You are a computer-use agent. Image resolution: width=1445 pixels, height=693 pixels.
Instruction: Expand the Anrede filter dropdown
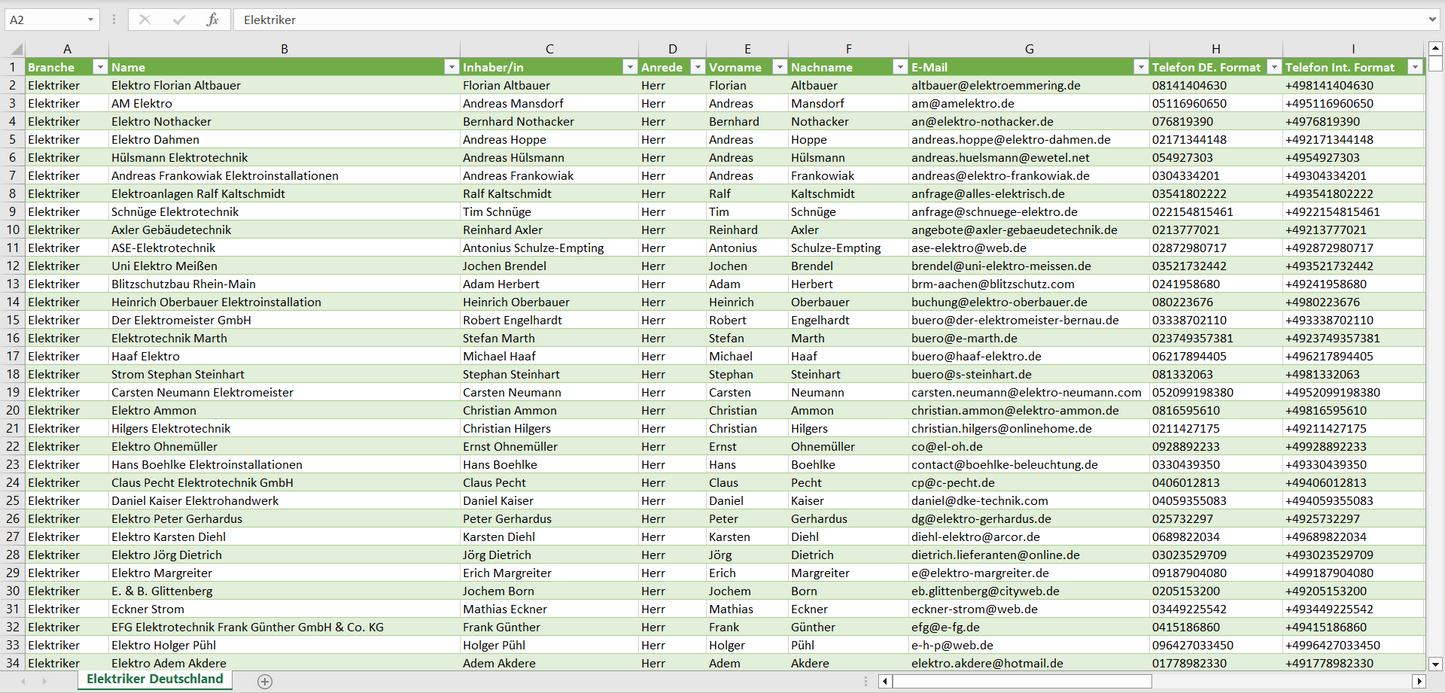pyautogui.click(x=696, y=67)
